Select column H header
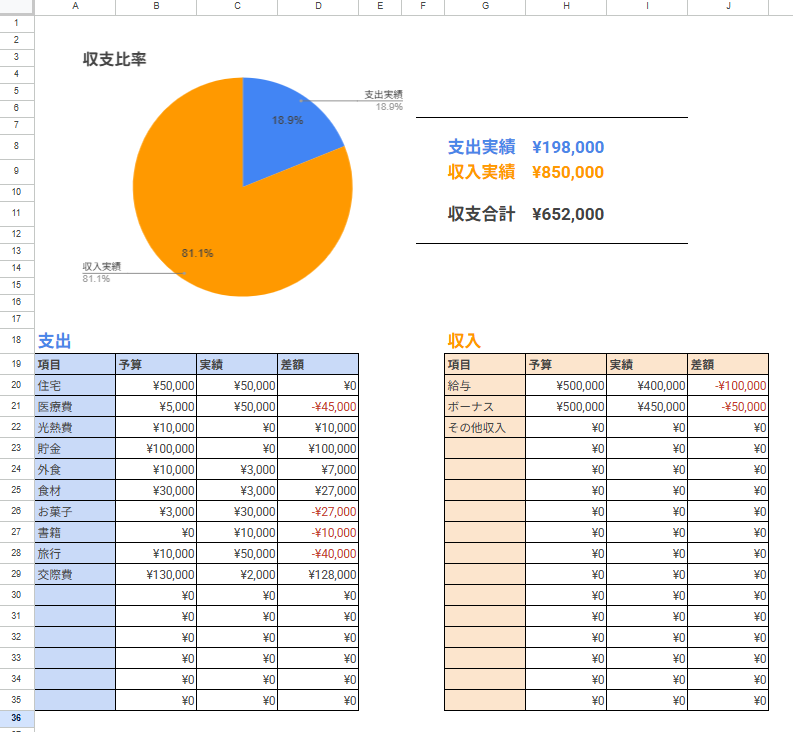 click(x=566, y=7)
